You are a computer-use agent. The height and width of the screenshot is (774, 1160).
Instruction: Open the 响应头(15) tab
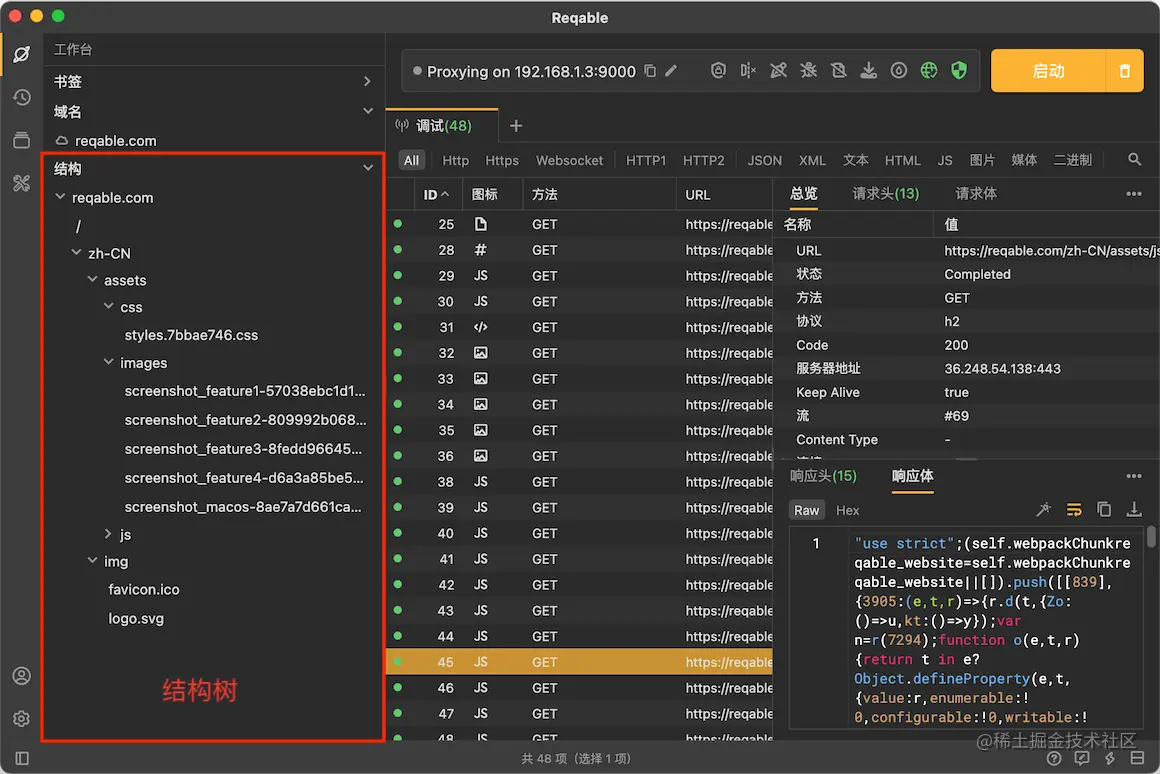click(x=823, y=476)
